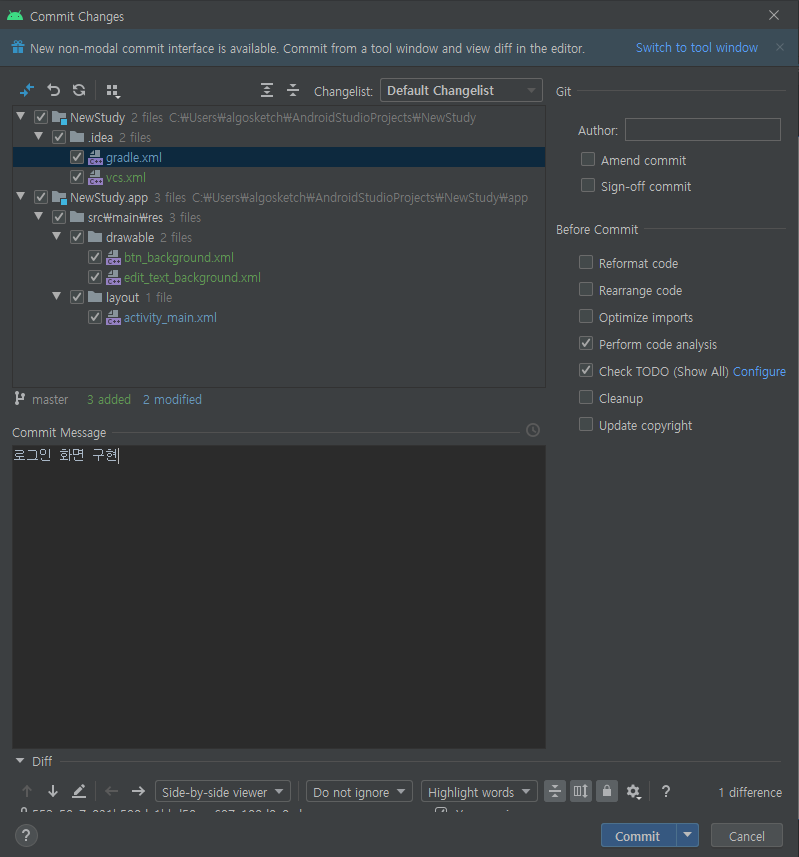This screenshot has height=857, width=799.
Task: Click the Rollback undo arrow icon
Action: point(53,90)
